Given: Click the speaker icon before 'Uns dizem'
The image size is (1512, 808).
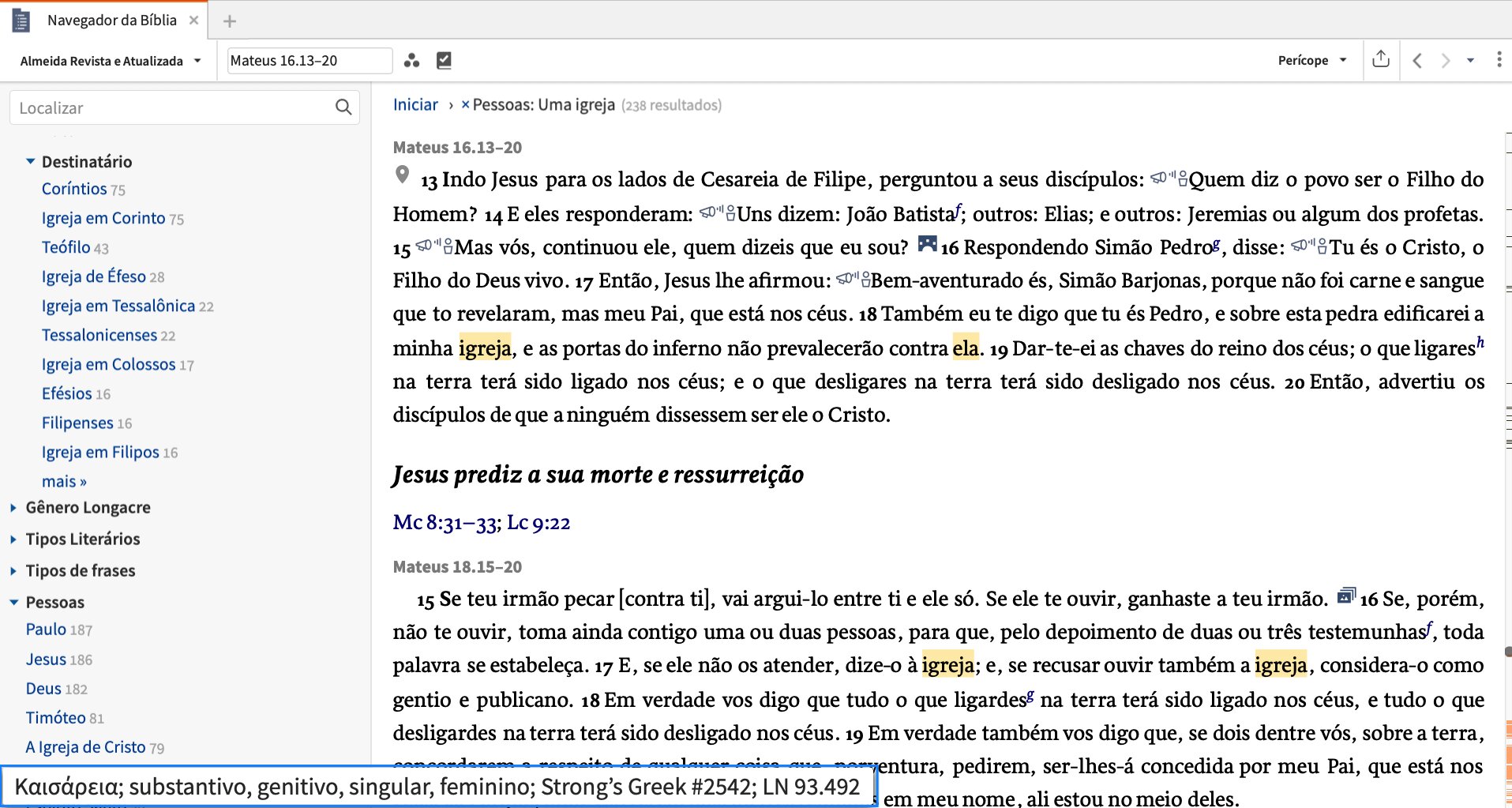Looking at the screenshot, I should pos(717,213).
